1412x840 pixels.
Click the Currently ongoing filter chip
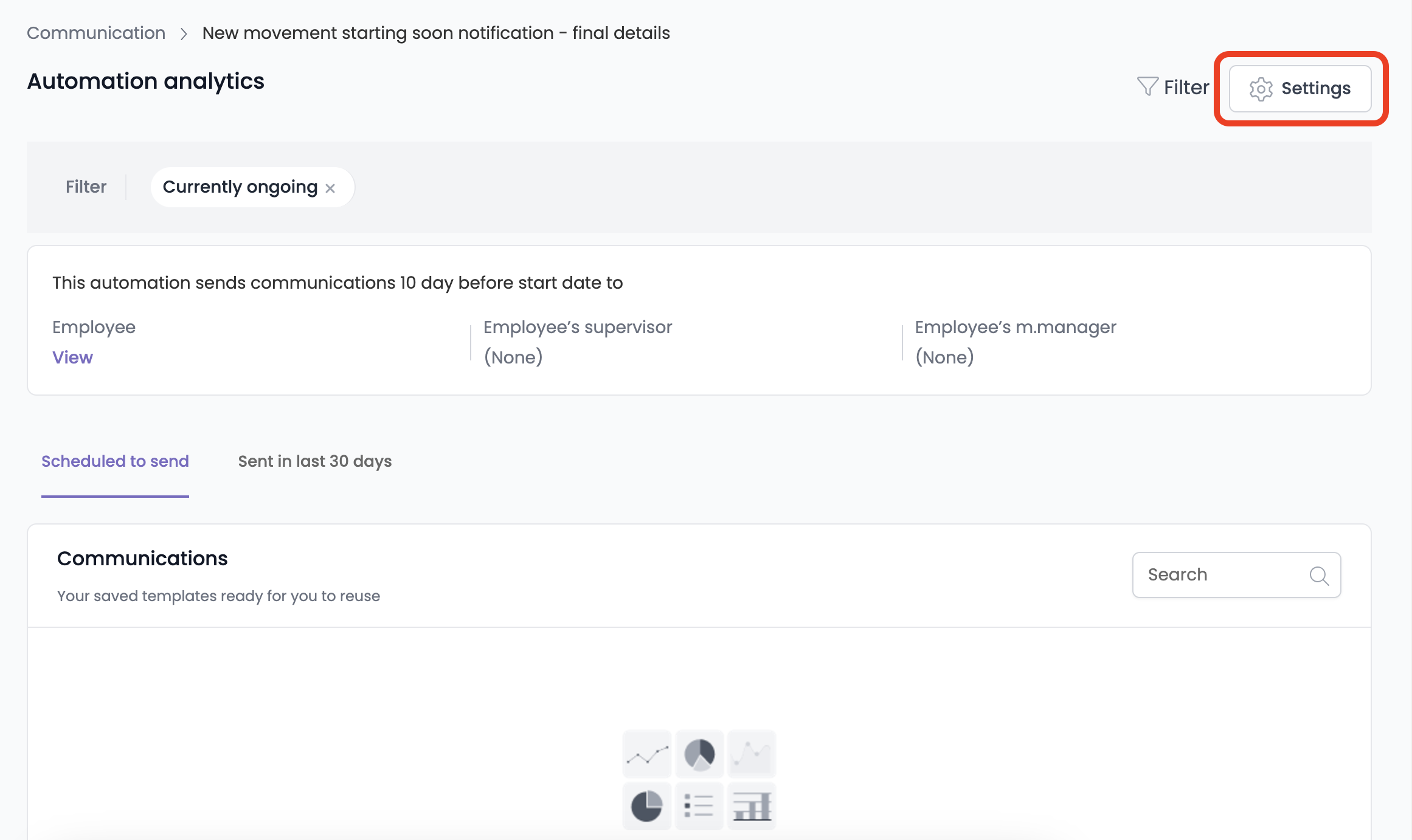coord(252,187)
